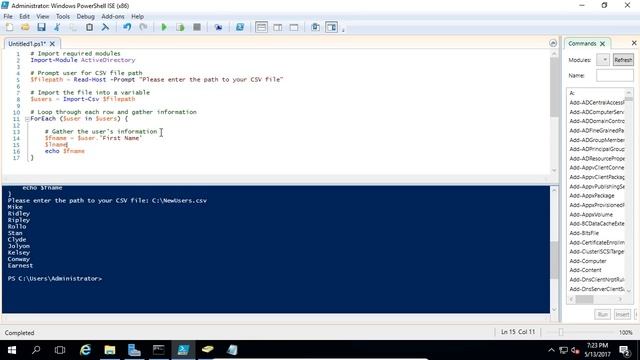Image resolution: width=640 pixels, height=360 pixels.
Task: Click the console prompt PS C:\Users\Administrator>
Action: click(x=55, y=278)
